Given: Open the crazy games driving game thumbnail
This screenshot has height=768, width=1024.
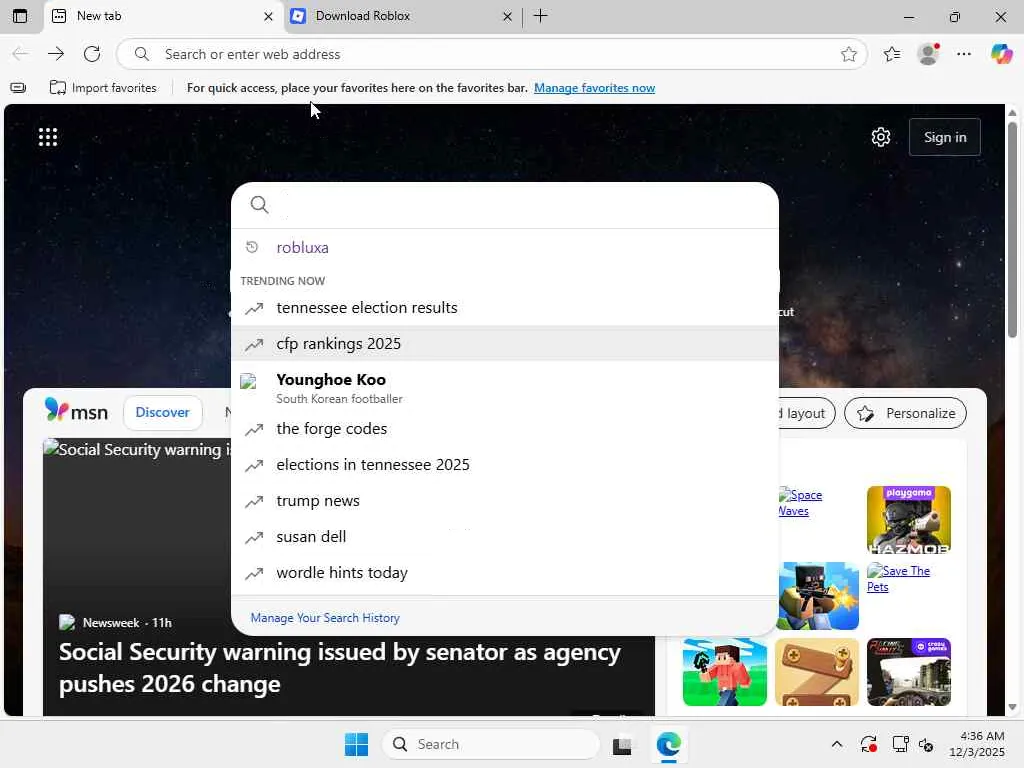Looking at the screenshot, I should tap(908, 672).
